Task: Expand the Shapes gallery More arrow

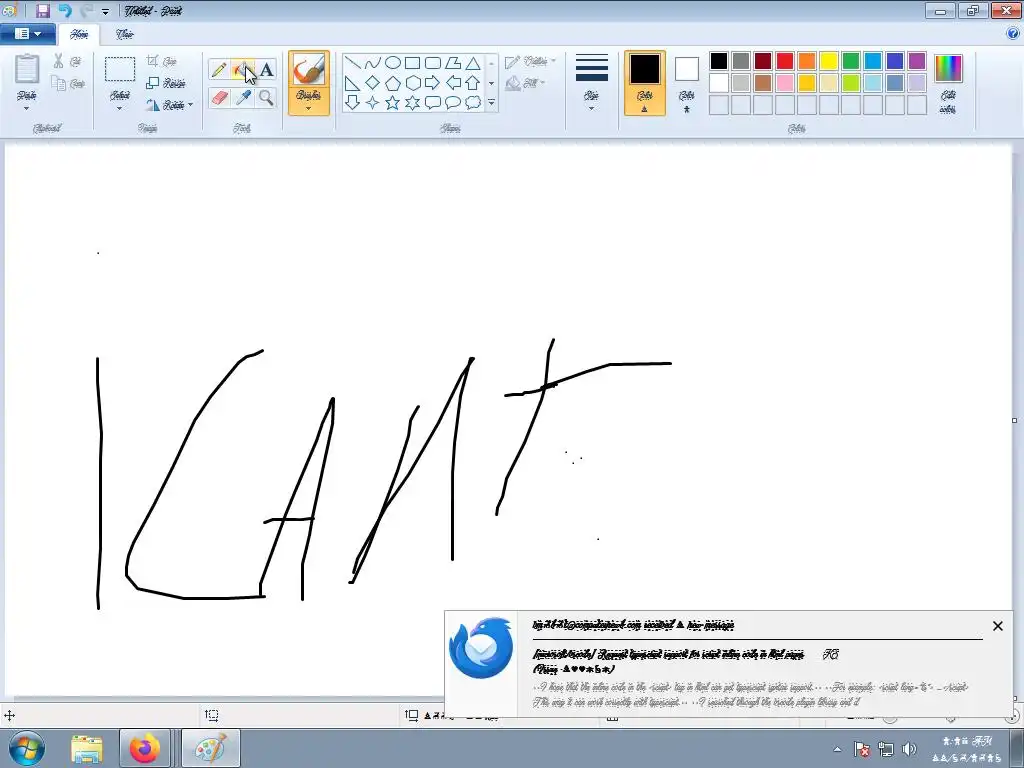Action: click(491, 103)
